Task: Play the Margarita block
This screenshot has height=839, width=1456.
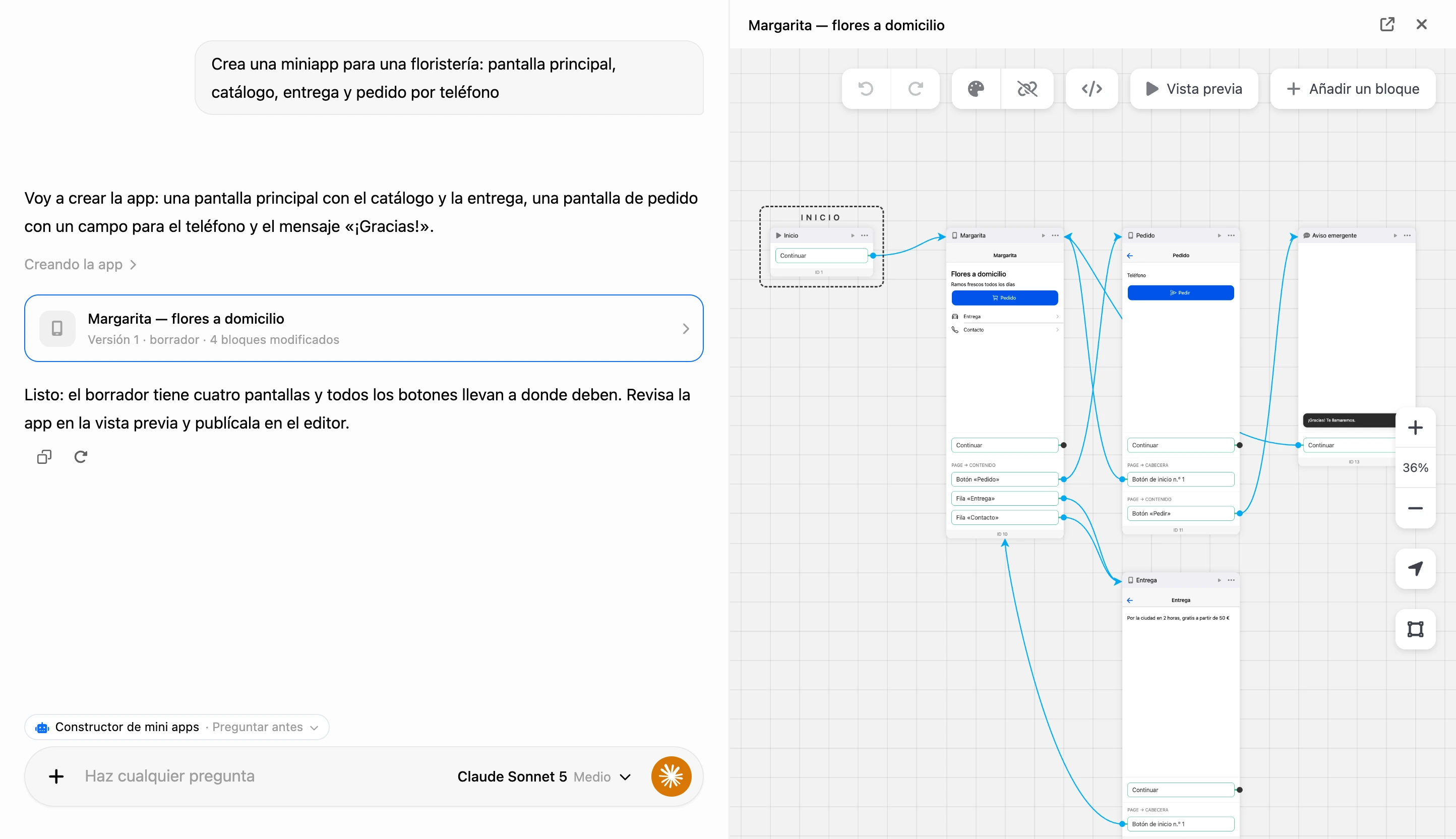Action: (1044, 235)
